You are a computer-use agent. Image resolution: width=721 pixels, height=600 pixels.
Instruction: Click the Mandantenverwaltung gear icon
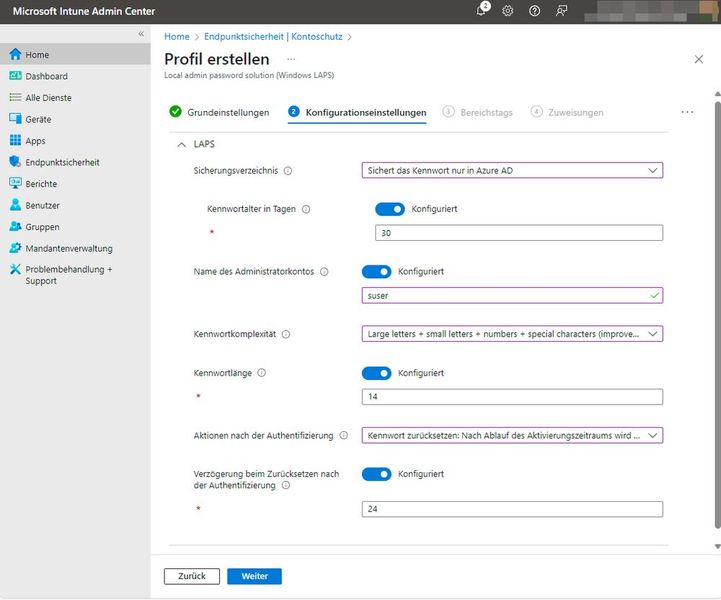[15, 248]
